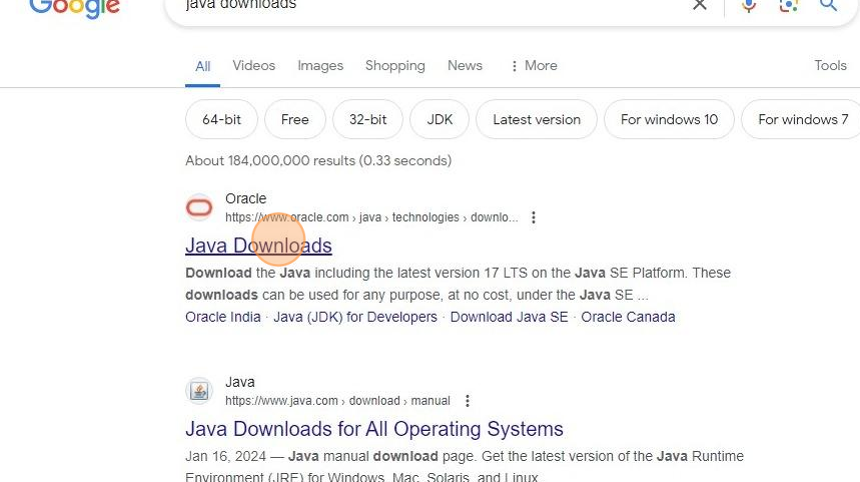Click the java downloads search input field
This screenshot has width=860, height=482.
click(x=428, y=5)
